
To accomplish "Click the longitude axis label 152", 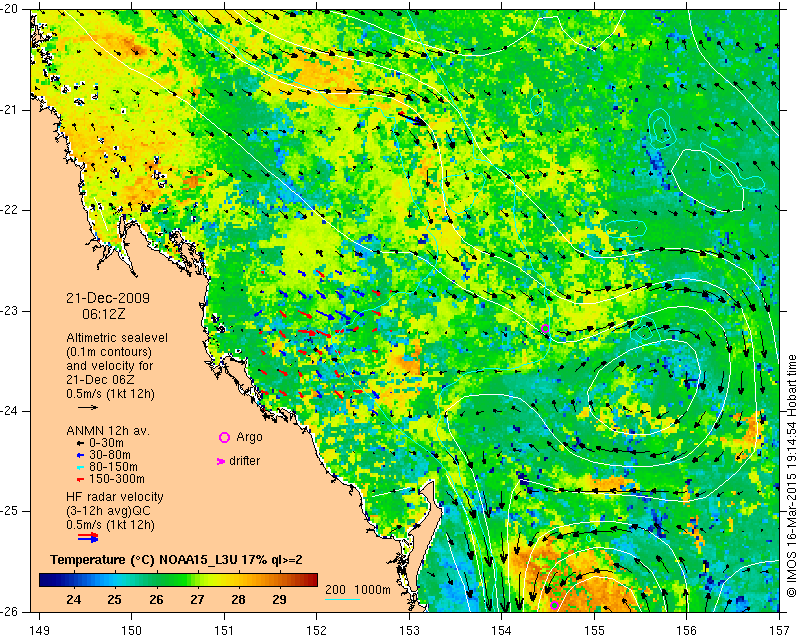I will 317,630.
